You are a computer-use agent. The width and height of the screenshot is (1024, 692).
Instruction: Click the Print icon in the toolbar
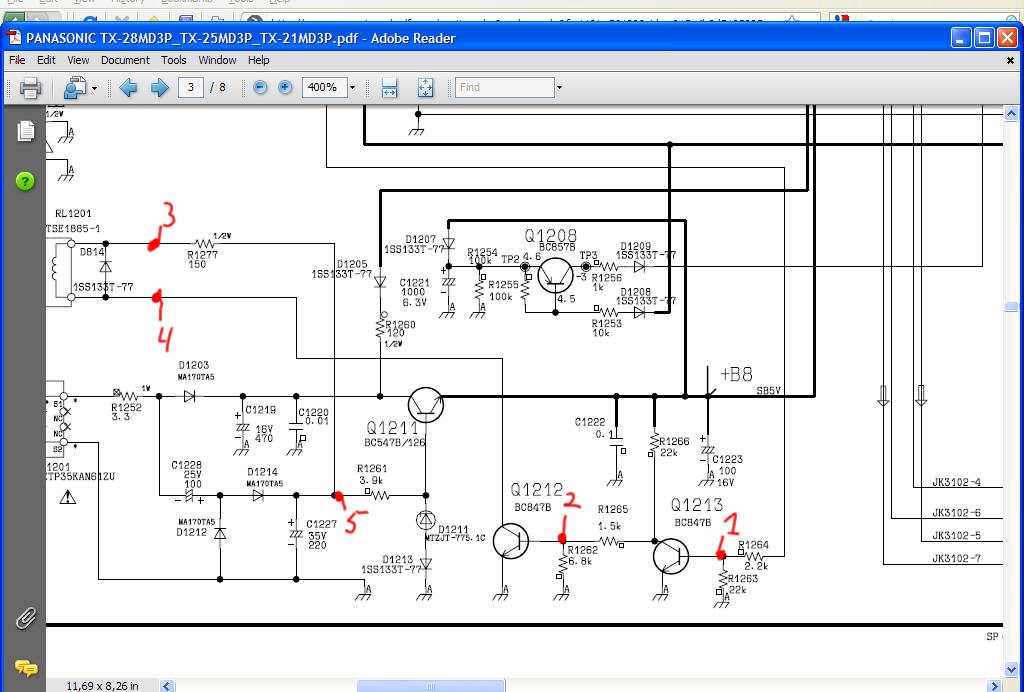tap(30, 88)
